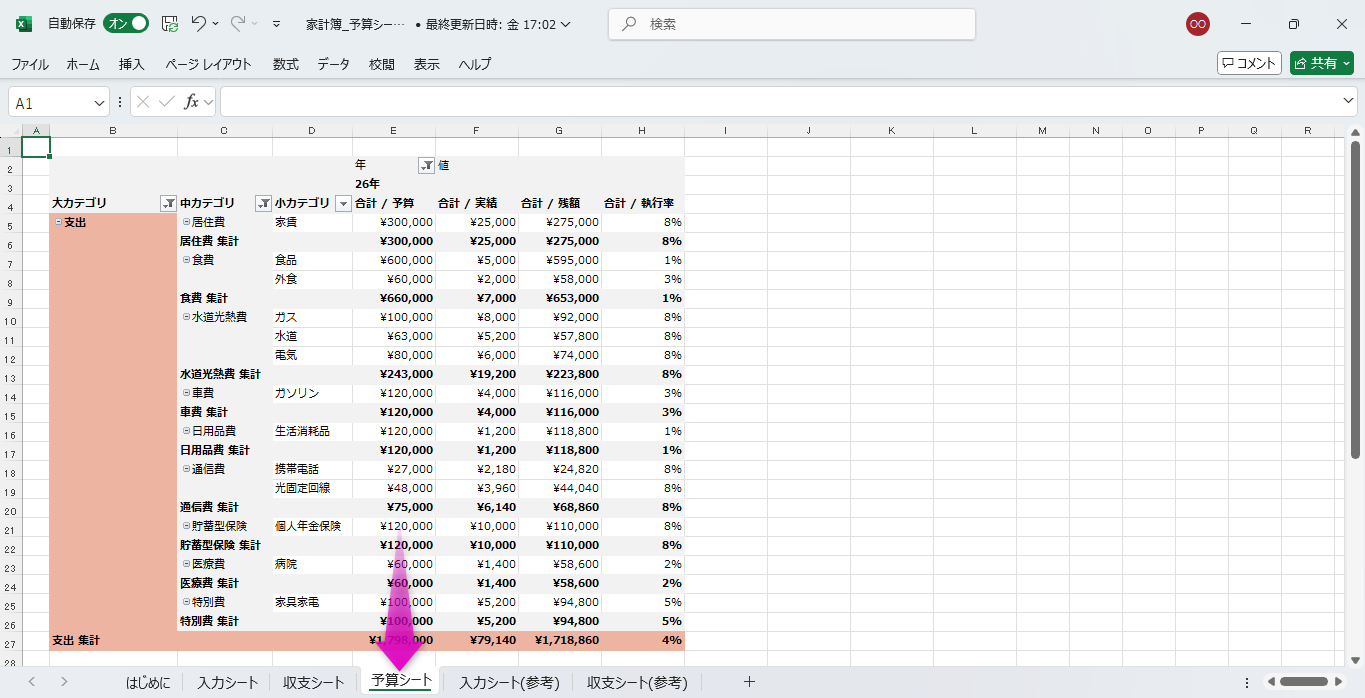Collapse the 水道光熱費 group
The width and height of the screenshot is (1365, 698).
(186, 317)
